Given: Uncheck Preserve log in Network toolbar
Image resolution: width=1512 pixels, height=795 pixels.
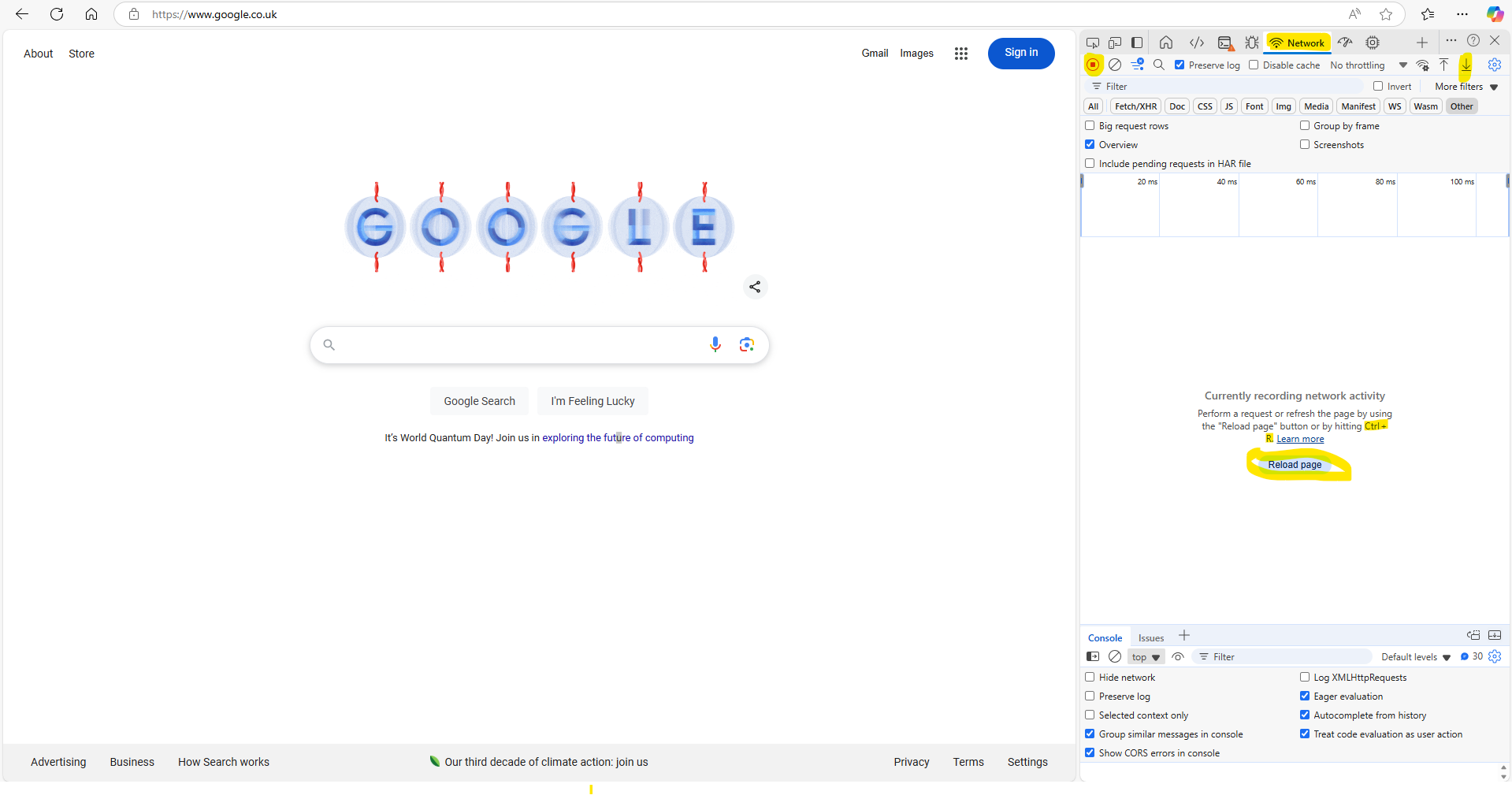Looking at the screenshot, I should coord(1180,65).
